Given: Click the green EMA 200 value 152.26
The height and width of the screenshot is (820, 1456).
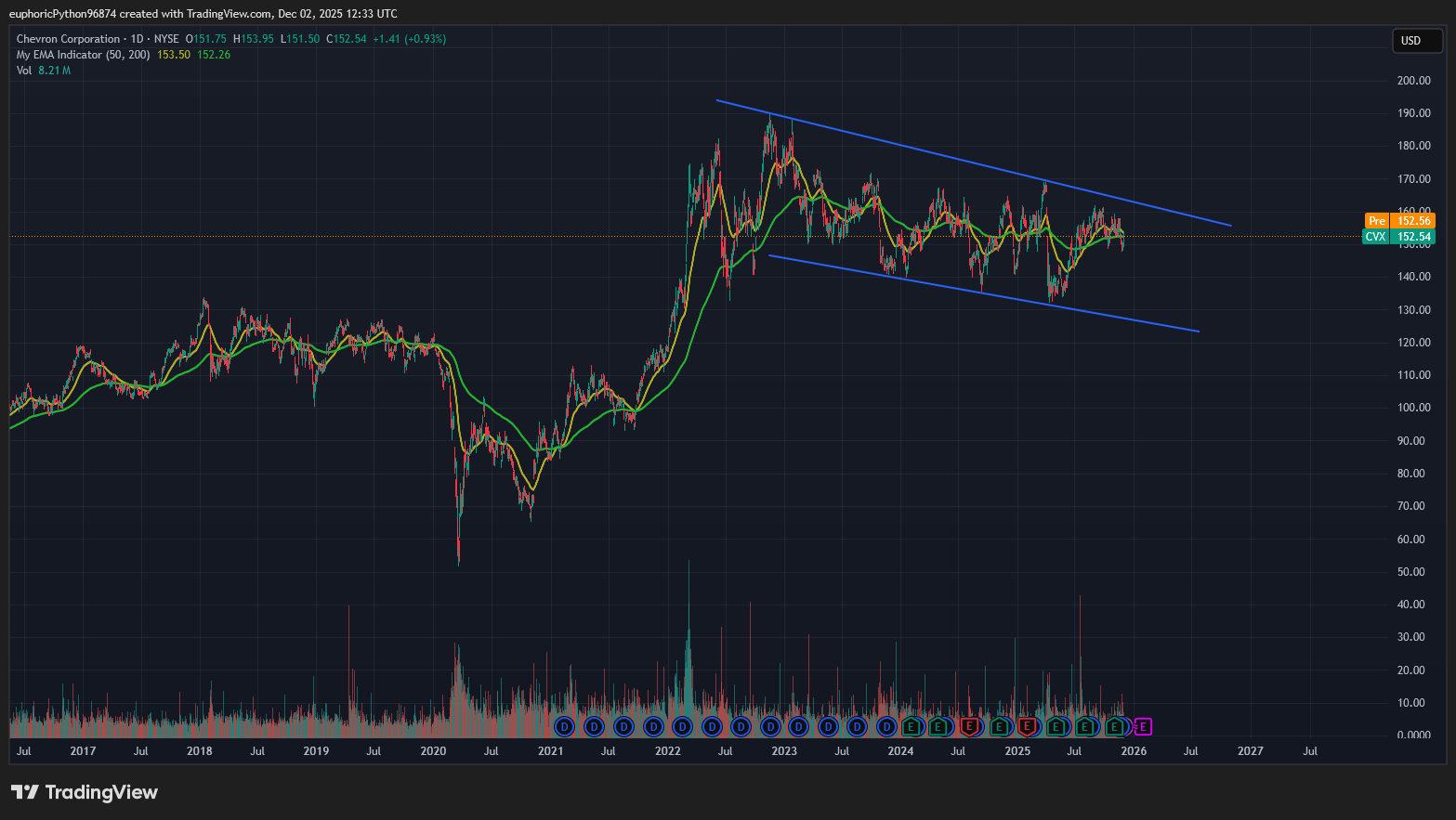Looking at the screenshot, I should coord(214,55).
